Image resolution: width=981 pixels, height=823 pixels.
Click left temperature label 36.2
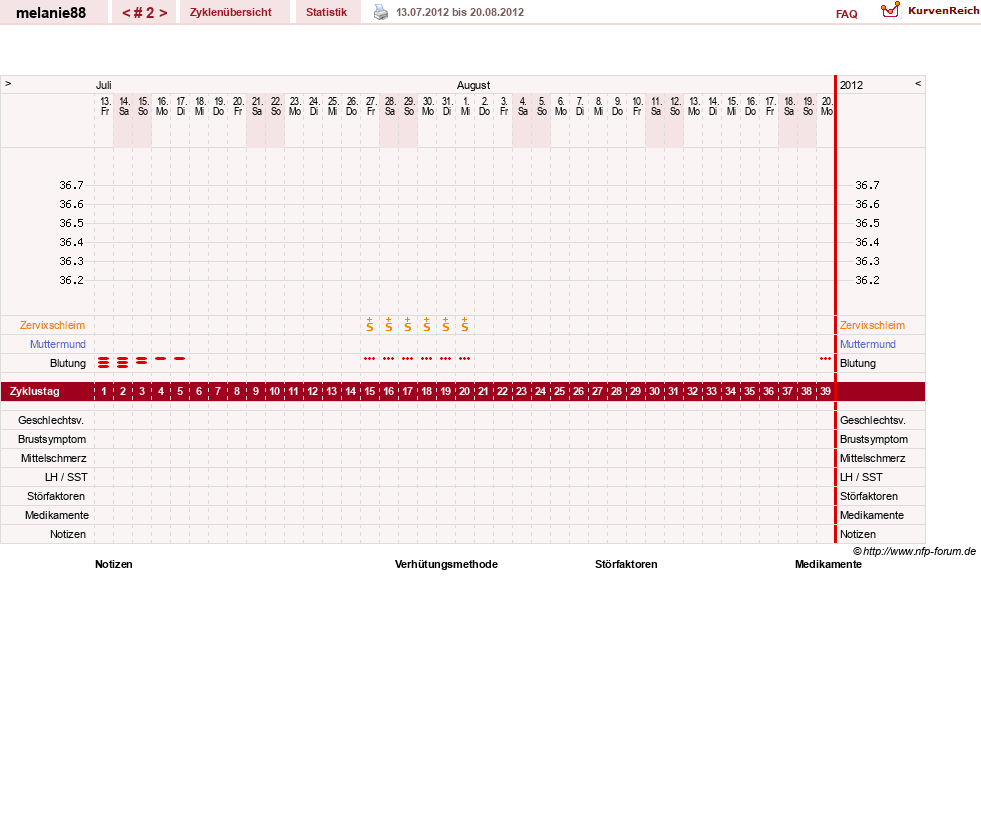71,280
